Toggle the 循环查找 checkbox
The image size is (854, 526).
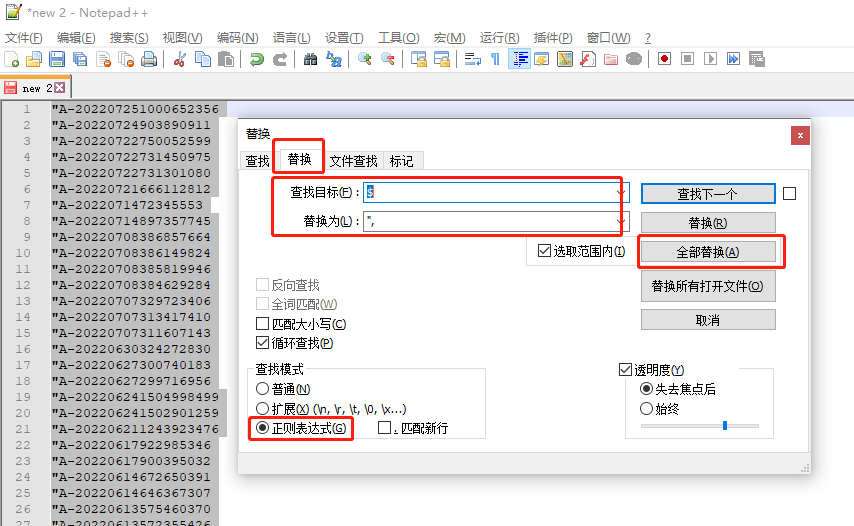263,343
